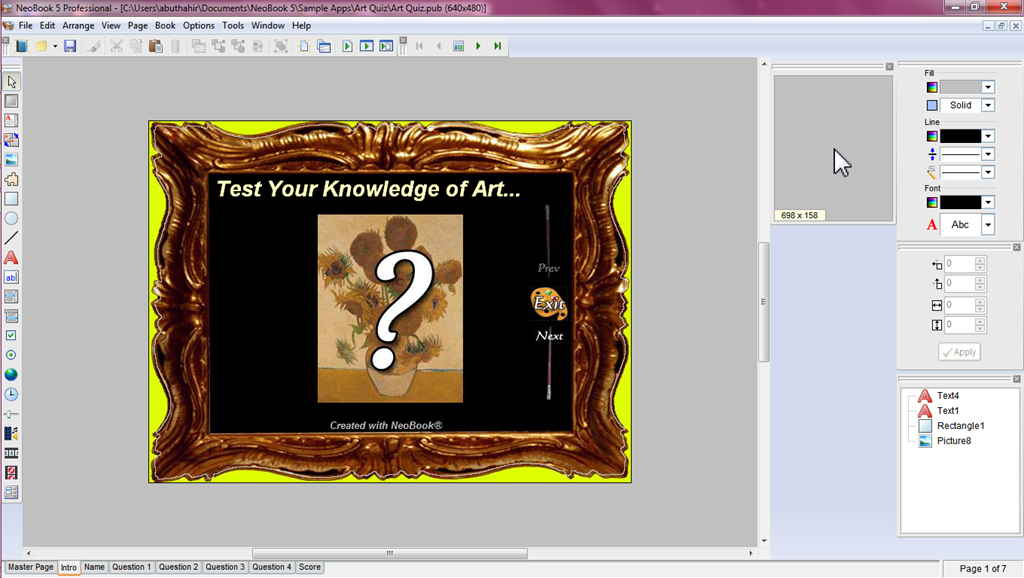The height and width of the screenshot is (578, 1024).
Task: Open the Fill pattern Solid dropdown
Action: [x=988, y=105]
